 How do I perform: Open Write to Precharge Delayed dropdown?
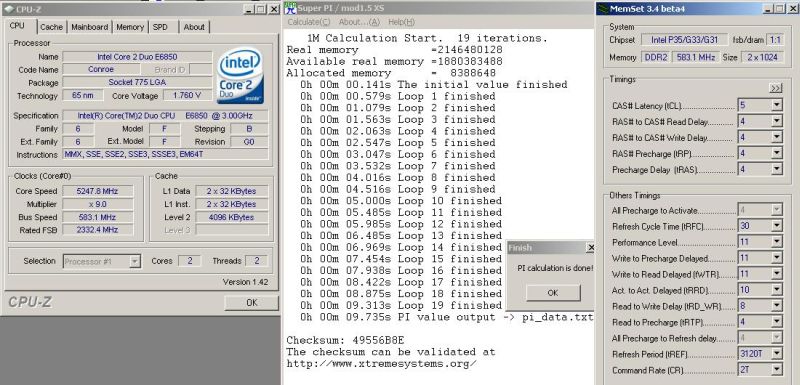pos(776,258)
